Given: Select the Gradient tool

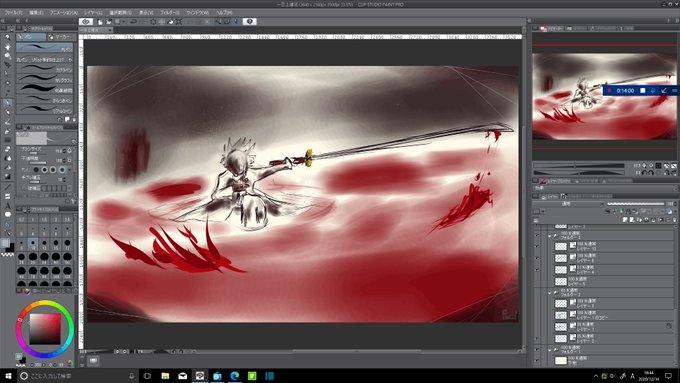Looking at the screenshot, I should 7,177.
